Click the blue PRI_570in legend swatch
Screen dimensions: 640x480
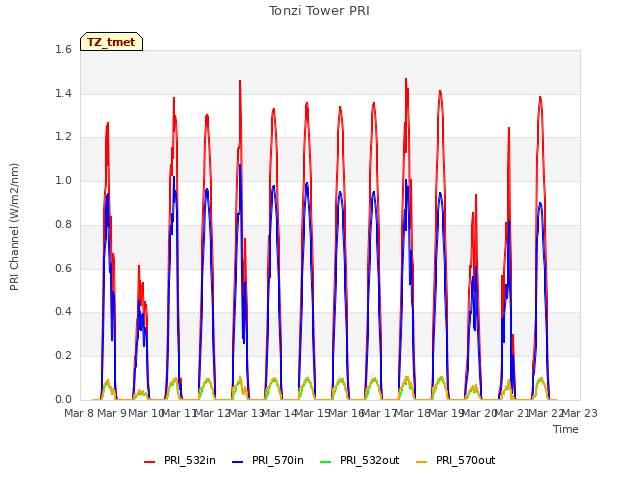click(238, 462)
